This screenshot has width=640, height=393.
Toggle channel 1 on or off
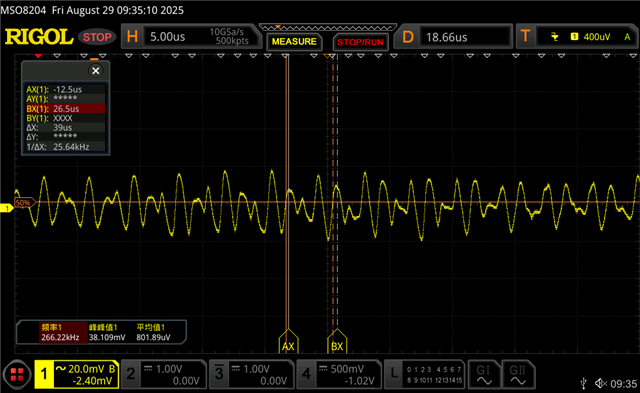[77, 375]
